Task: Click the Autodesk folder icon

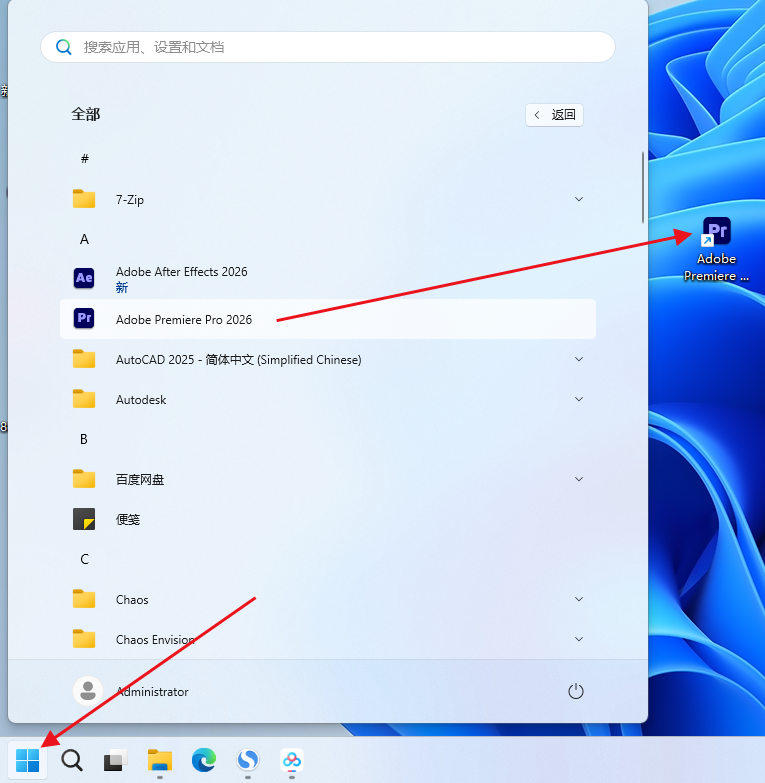Action: (84, 399)
